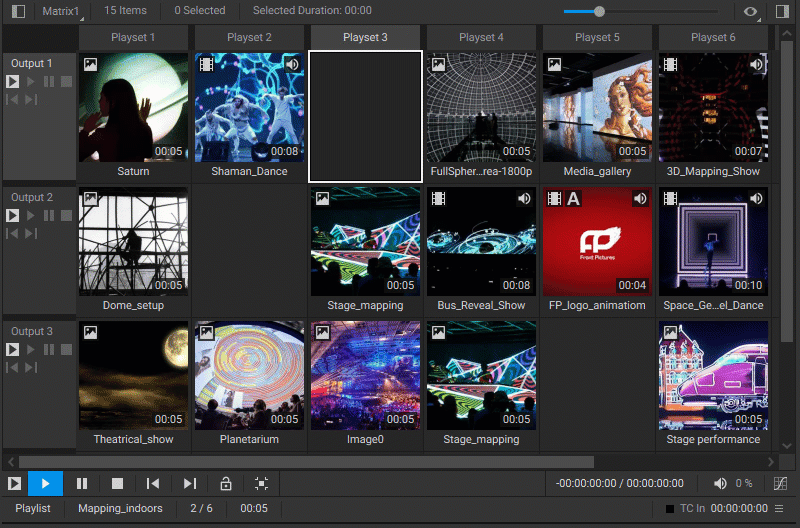
Task: Select the Media_gallery thumbnail
Action: click(x=597, y=108)
